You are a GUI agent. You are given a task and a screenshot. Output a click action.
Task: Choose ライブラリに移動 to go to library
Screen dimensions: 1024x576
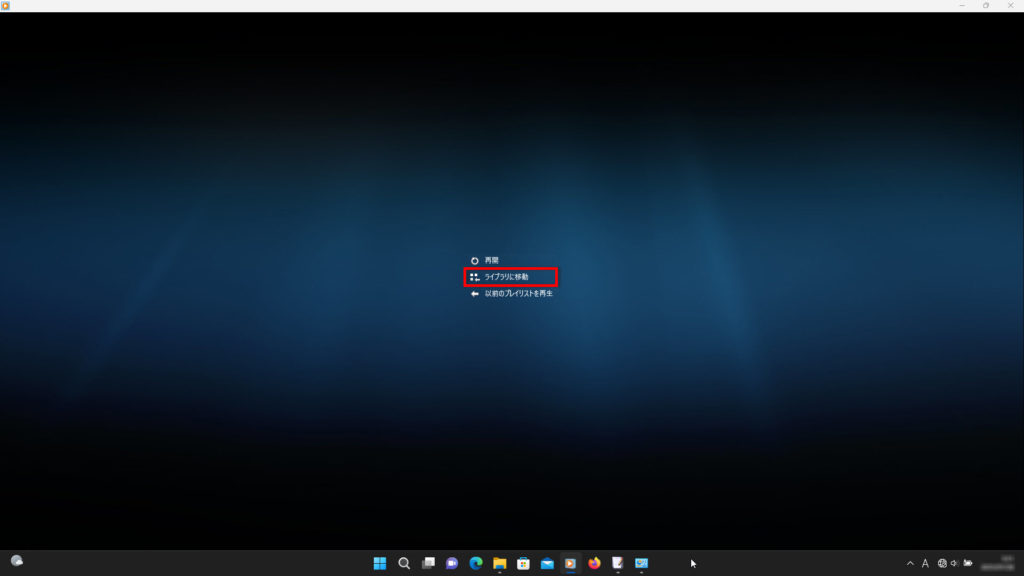506,276
